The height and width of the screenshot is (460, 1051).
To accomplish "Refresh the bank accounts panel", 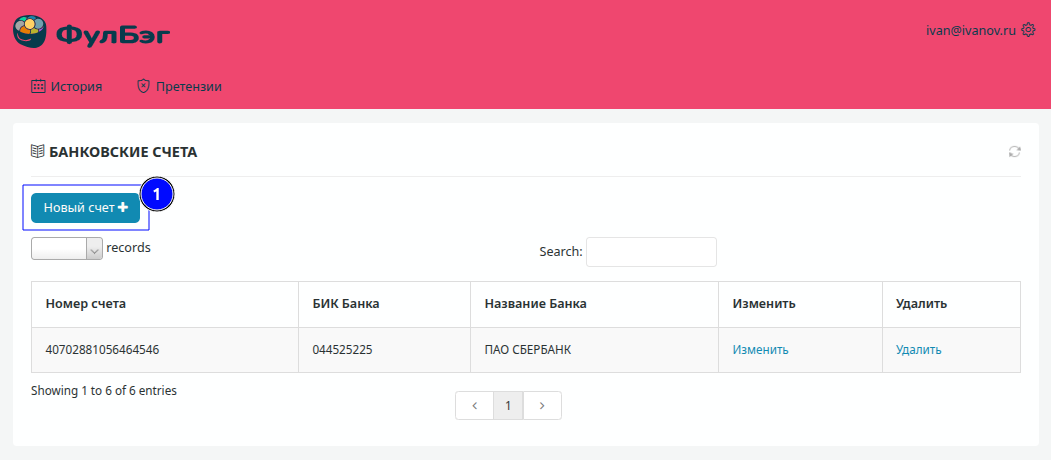I will click(1014, 152).
